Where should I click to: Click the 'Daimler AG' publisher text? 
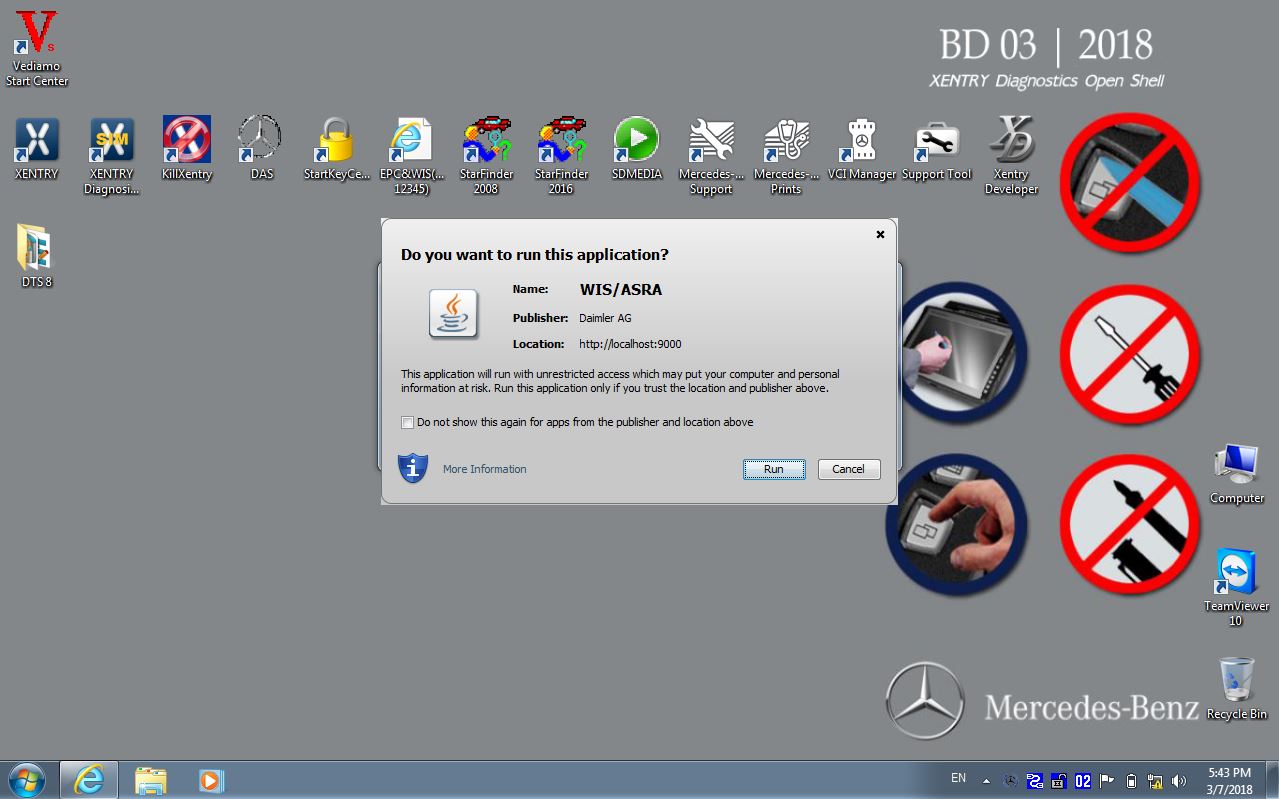point(605,318)
